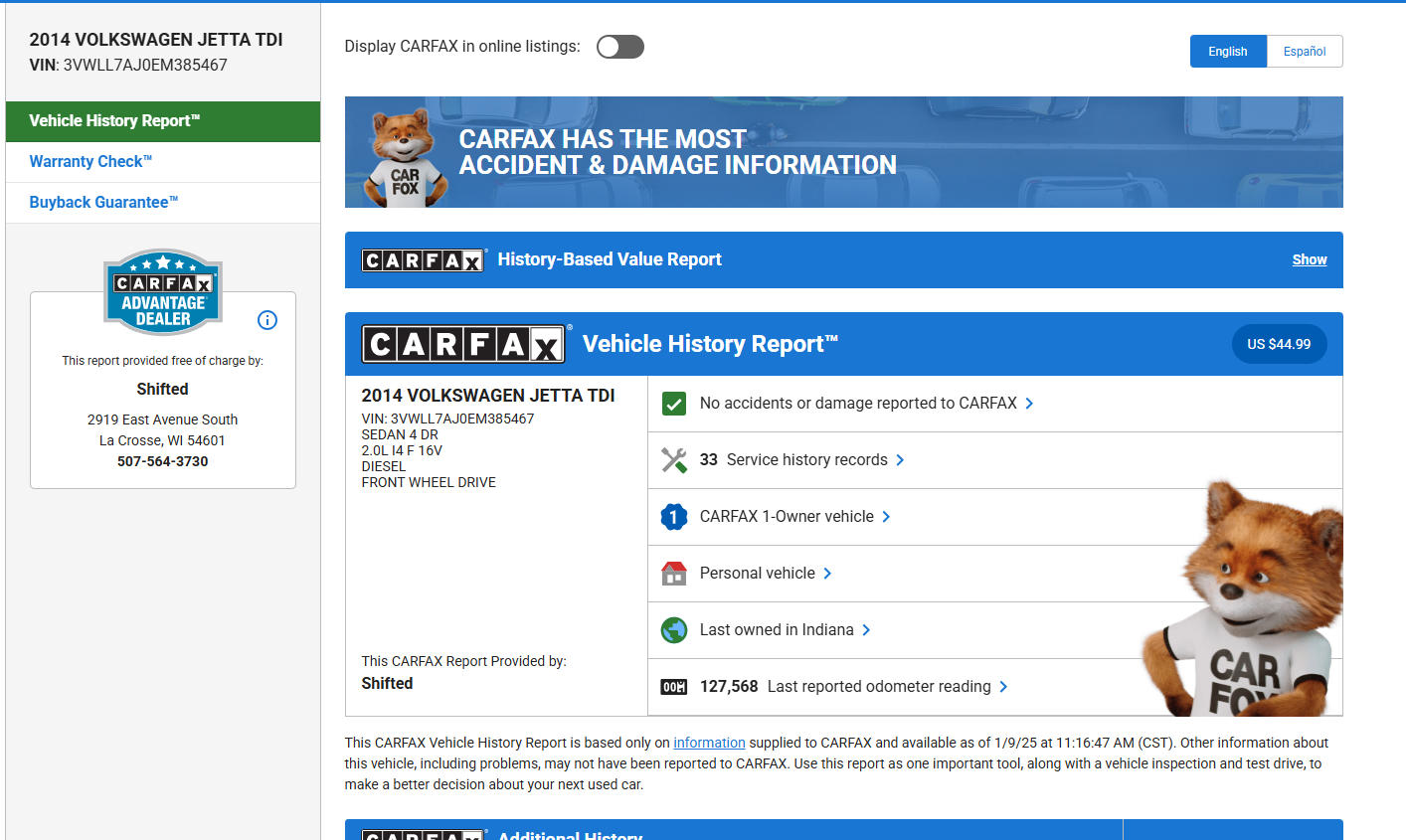Click La Crosse, WI 54601 address line
The image size is (1406, 840).
(x=163, y=440)
